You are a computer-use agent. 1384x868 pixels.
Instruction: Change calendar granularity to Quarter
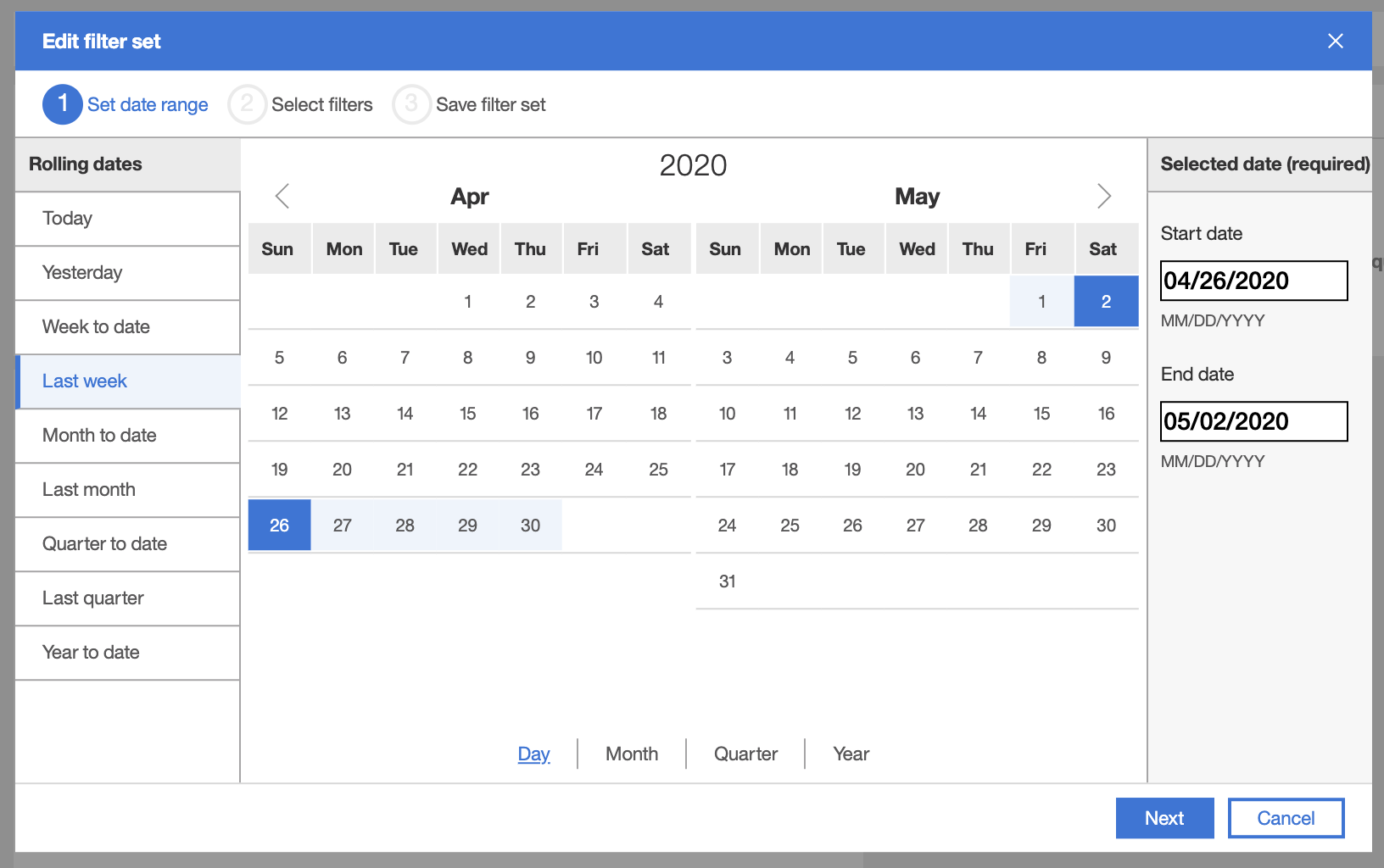[x=745, y=754]
